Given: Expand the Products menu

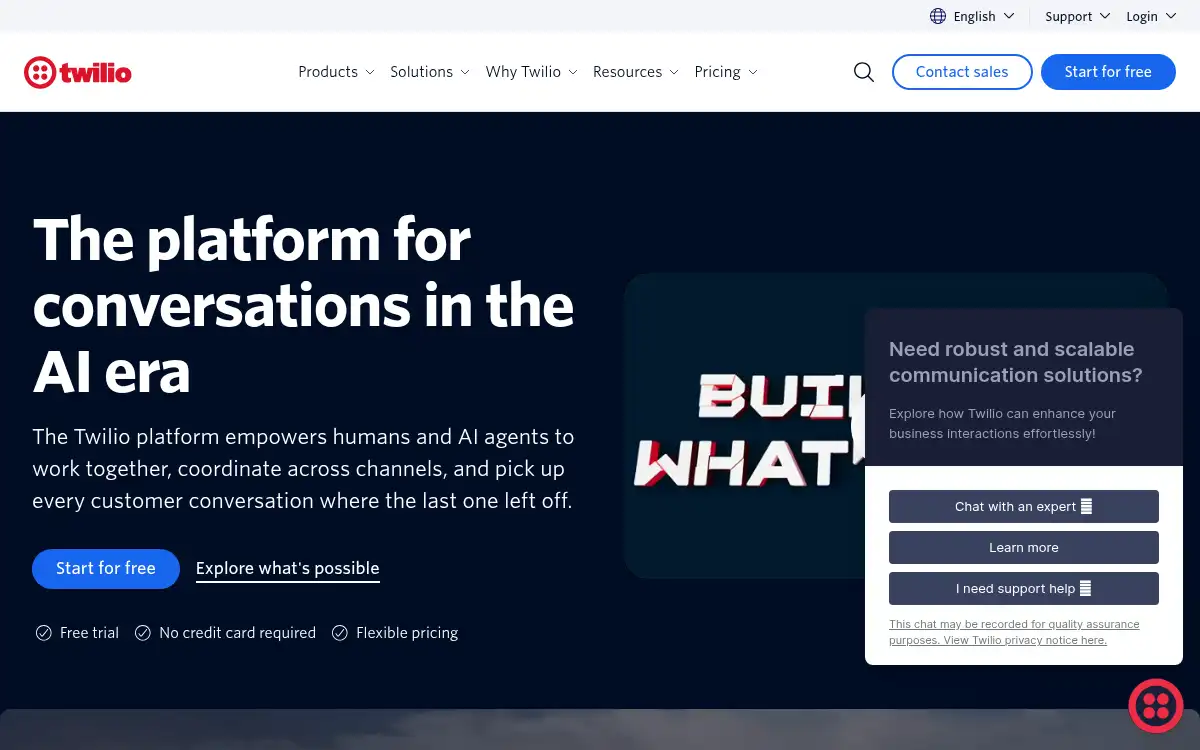Looking at the screenshot, I should [x=336, y=72].
